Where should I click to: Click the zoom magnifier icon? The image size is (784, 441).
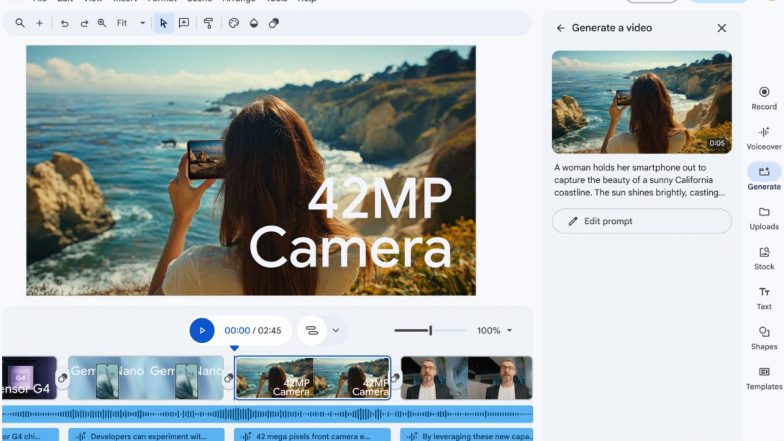coord(102,23)
